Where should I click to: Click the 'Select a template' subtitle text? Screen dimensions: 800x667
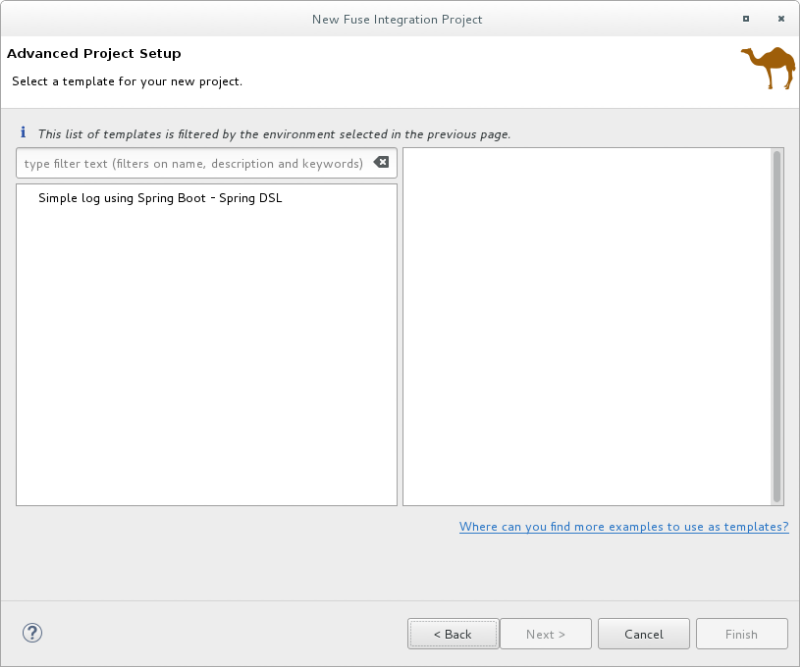[x=127, y=81]
